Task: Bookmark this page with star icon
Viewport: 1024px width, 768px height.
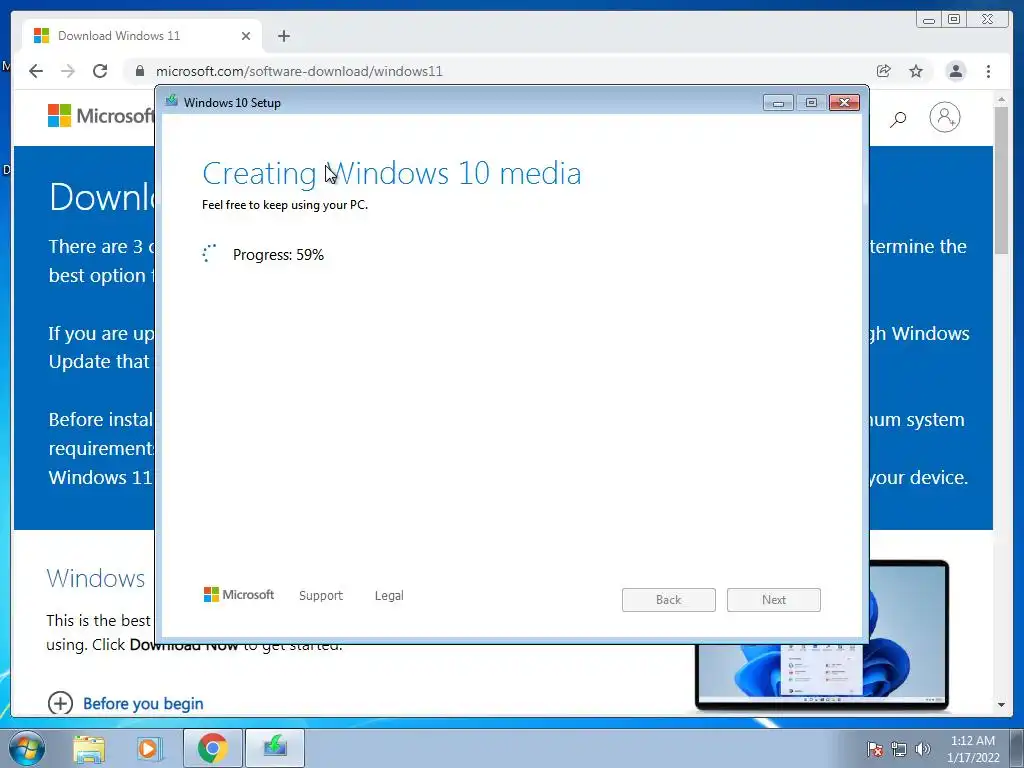Action: (x=916, y=71)
